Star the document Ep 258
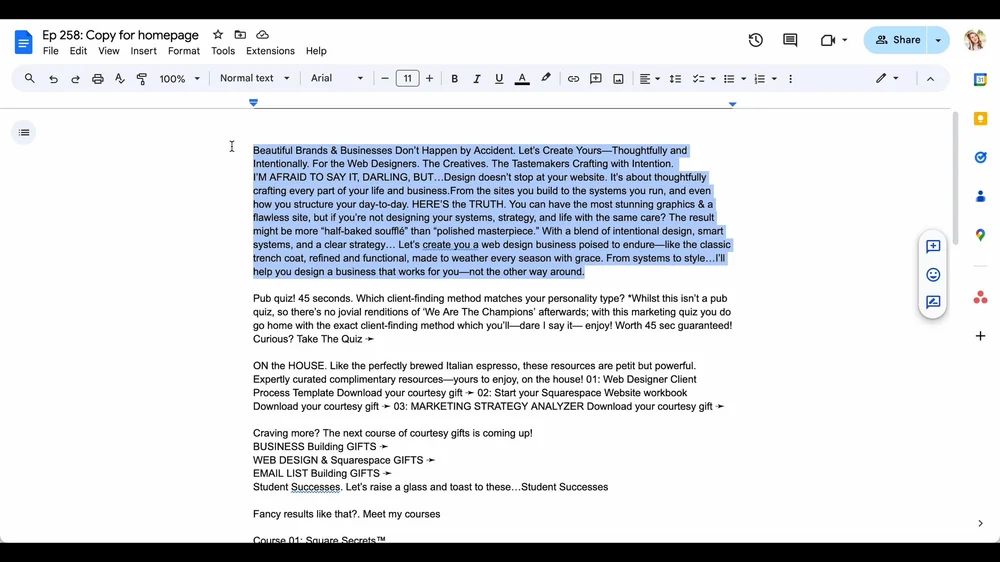1000x562 pixels. (x=218, y=34)
